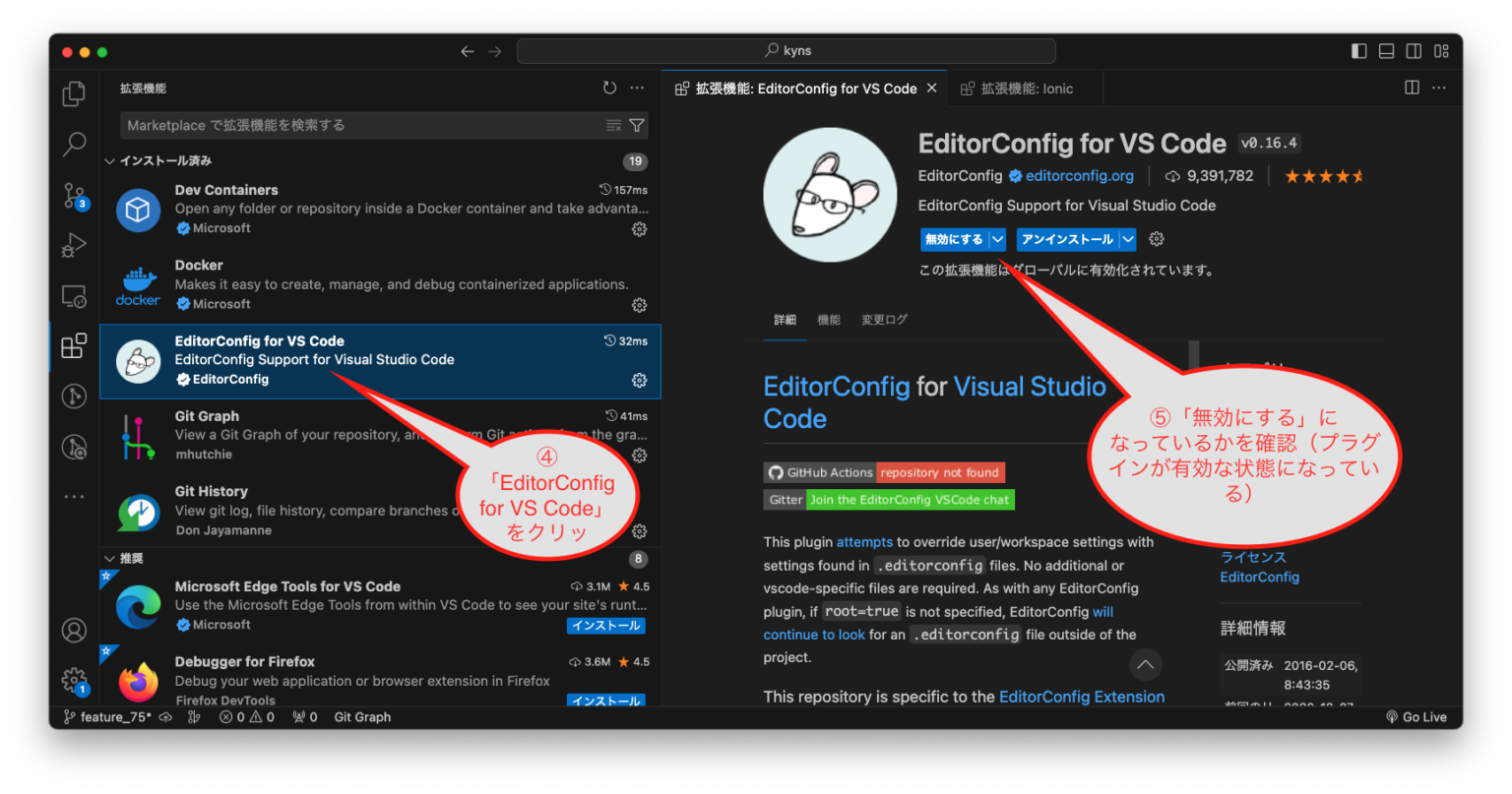
Task: Collapse the recommended extensions section
Action: pyautogui.click(x=109, y=558)
